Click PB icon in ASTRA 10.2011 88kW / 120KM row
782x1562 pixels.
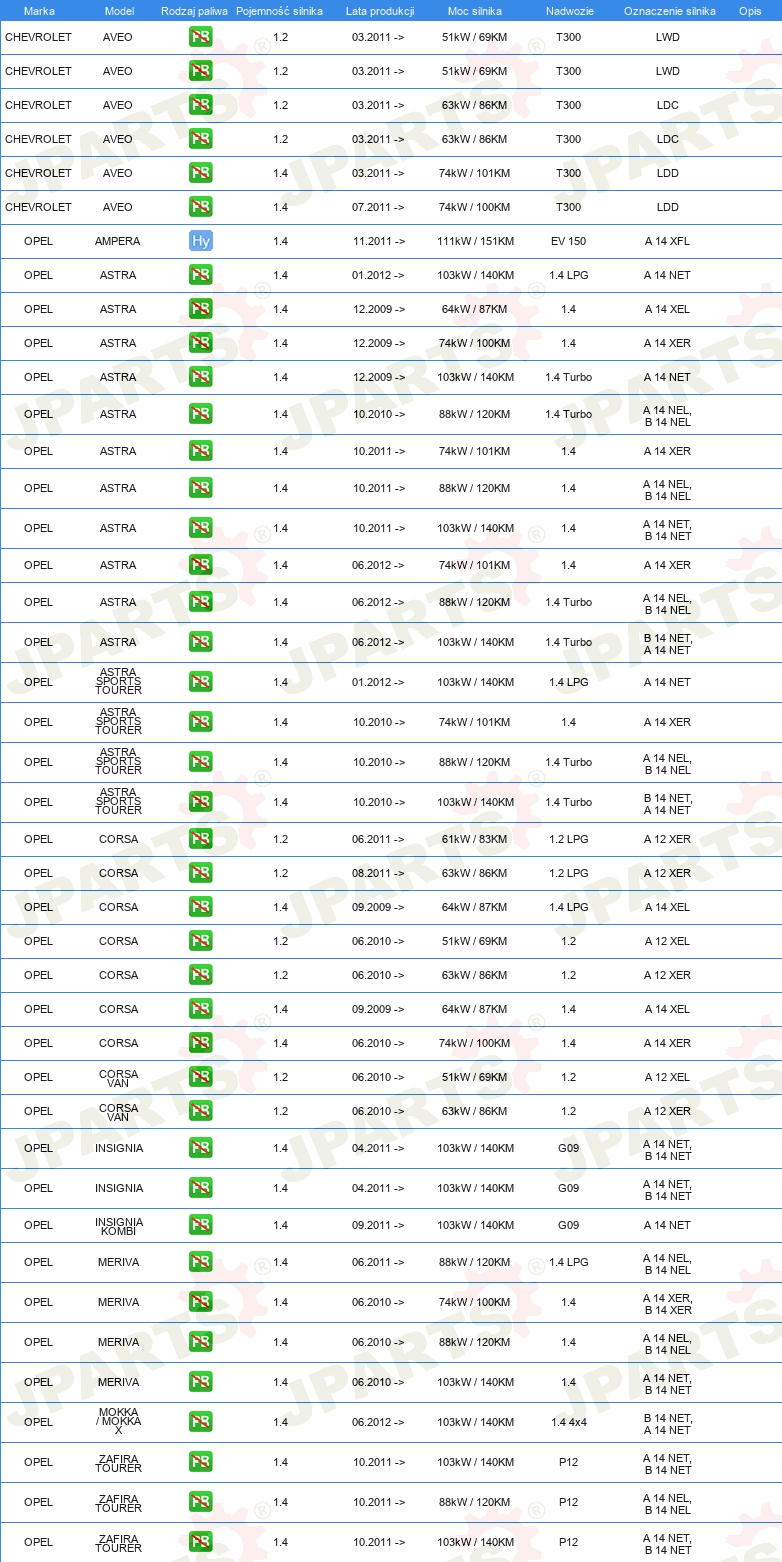pyautogui.click(x=201, y=488)
